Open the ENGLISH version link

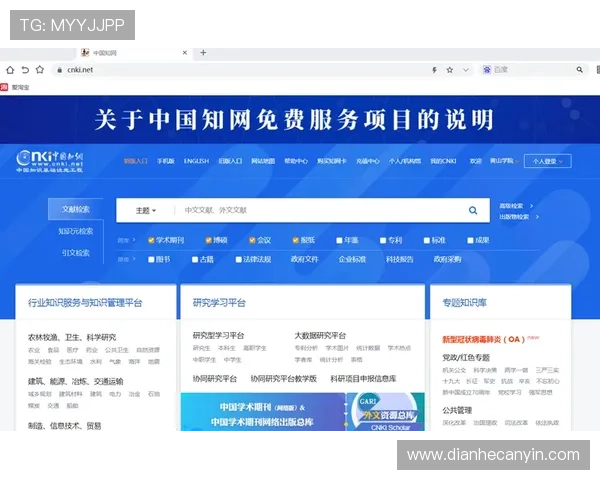(x=196, y=161)
